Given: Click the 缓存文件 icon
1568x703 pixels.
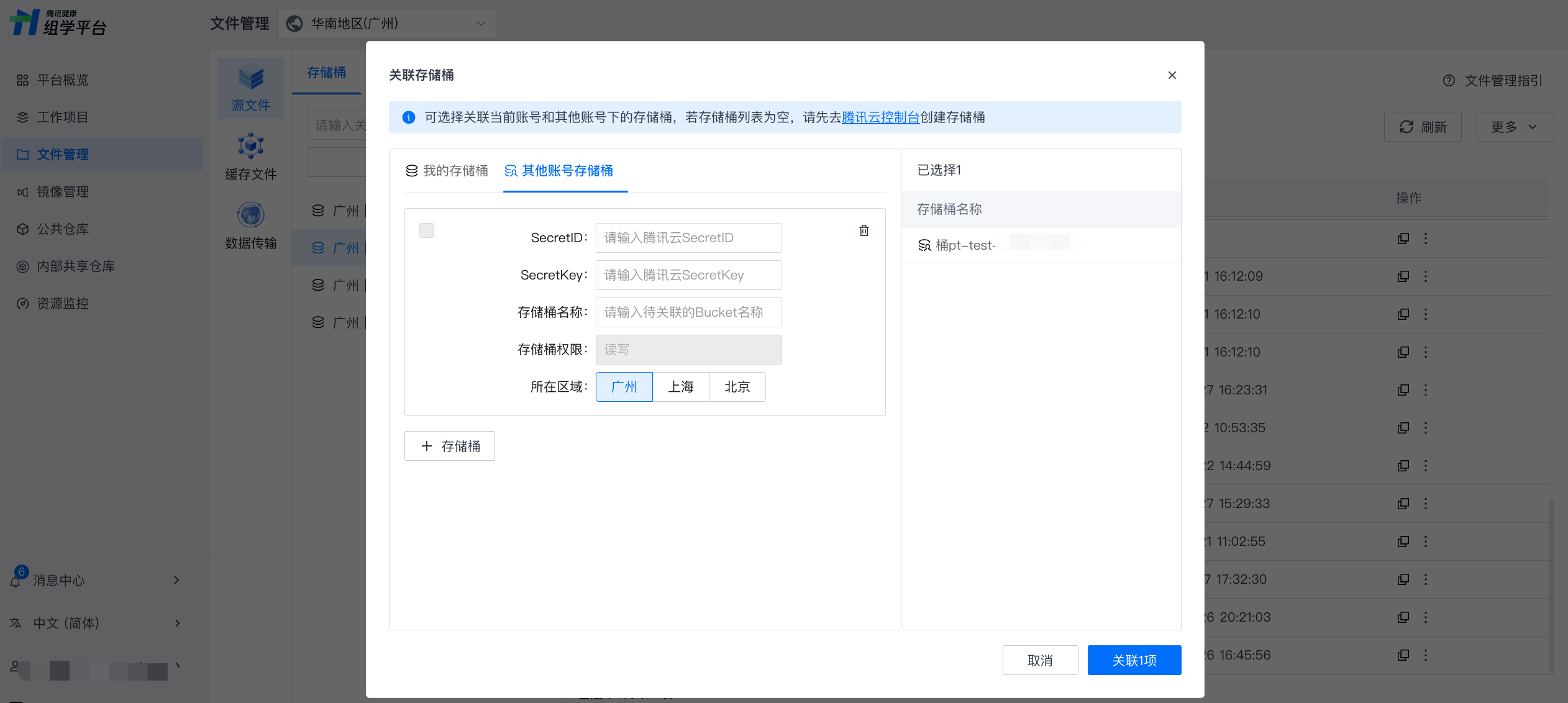Looking at the screenshot, I should point(251,146).
